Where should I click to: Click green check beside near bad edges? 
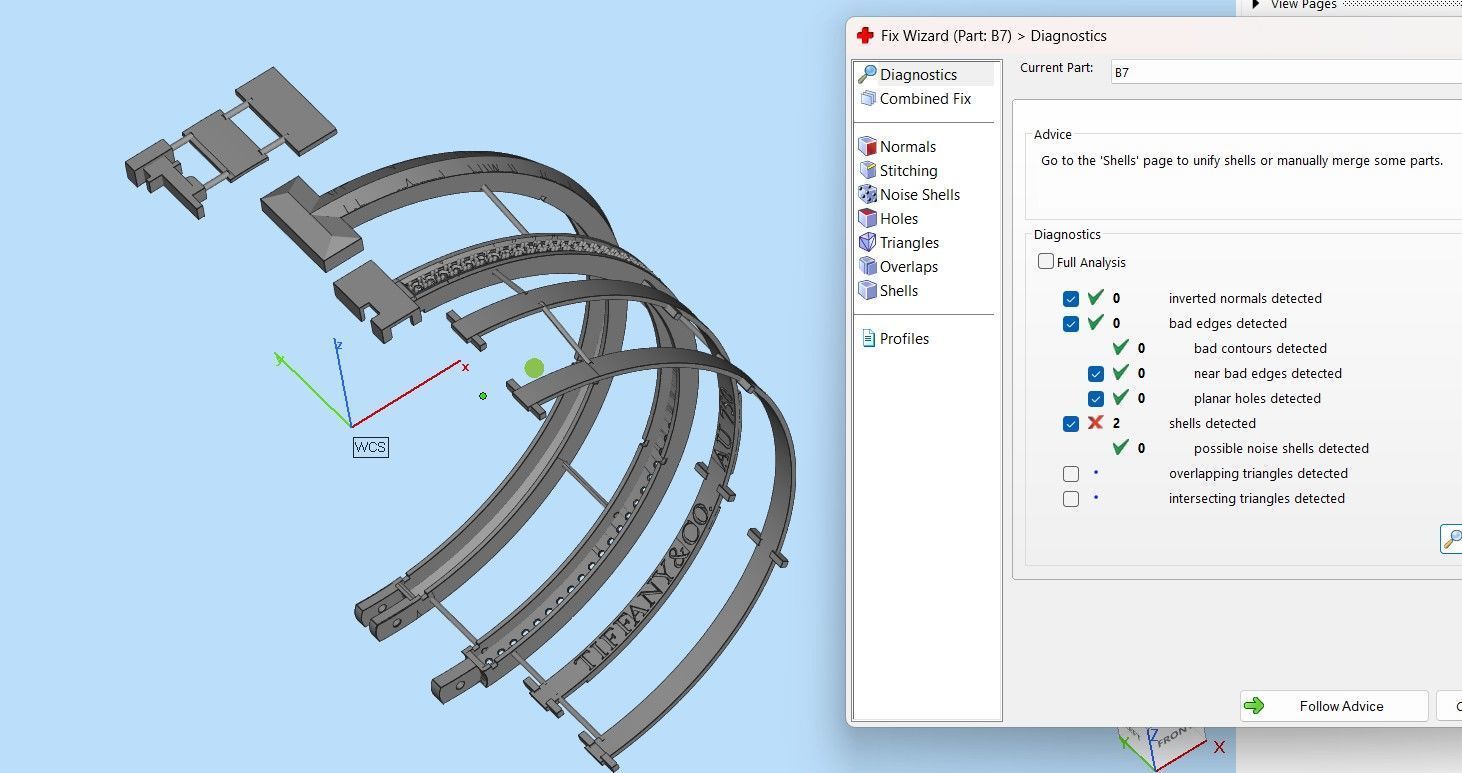(1120, 372)
